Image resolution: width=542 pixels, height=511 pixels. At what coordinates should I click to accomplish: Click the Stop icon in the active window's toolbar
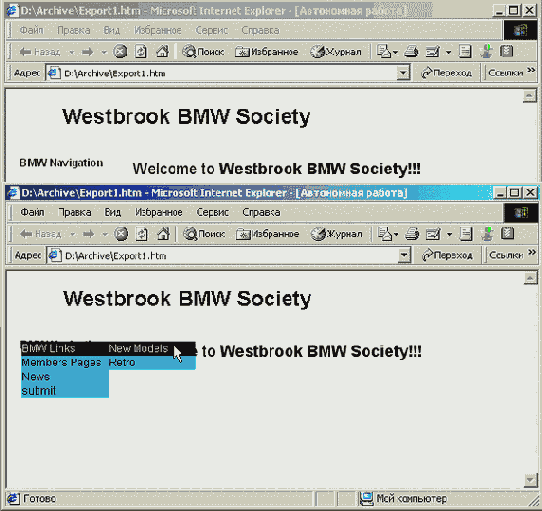(121, 234)
